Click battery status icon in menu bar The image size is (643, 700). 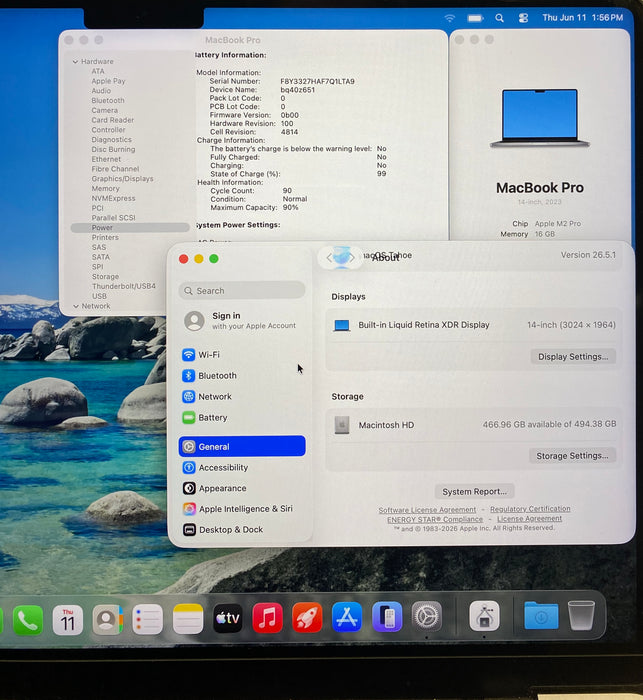point(475,18)
